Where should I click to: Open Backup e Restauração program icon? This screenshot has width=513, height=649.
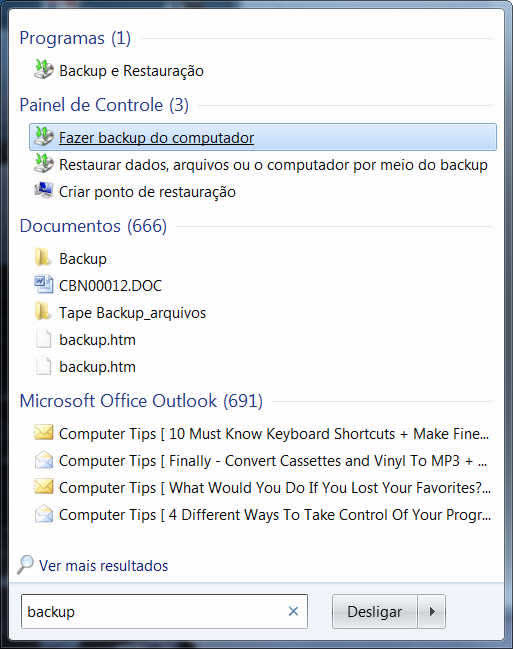click(x=43, y=70)
